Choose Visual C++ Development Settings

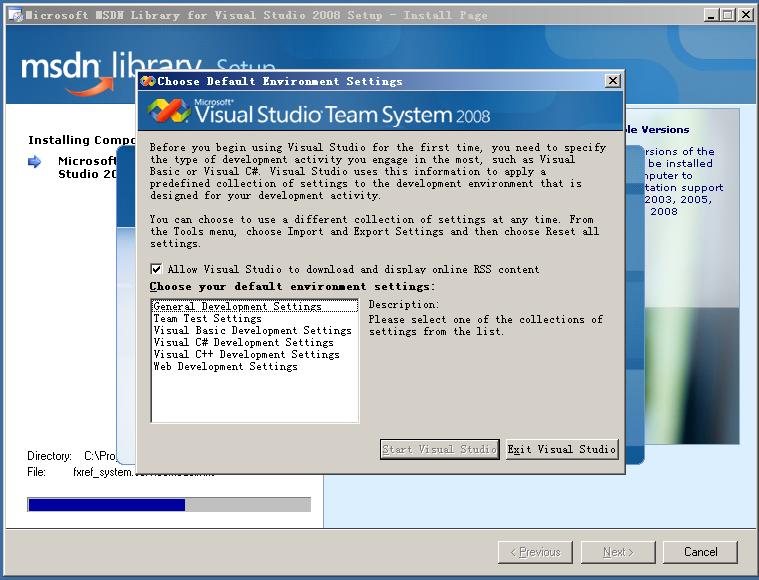tap(255, 355)
